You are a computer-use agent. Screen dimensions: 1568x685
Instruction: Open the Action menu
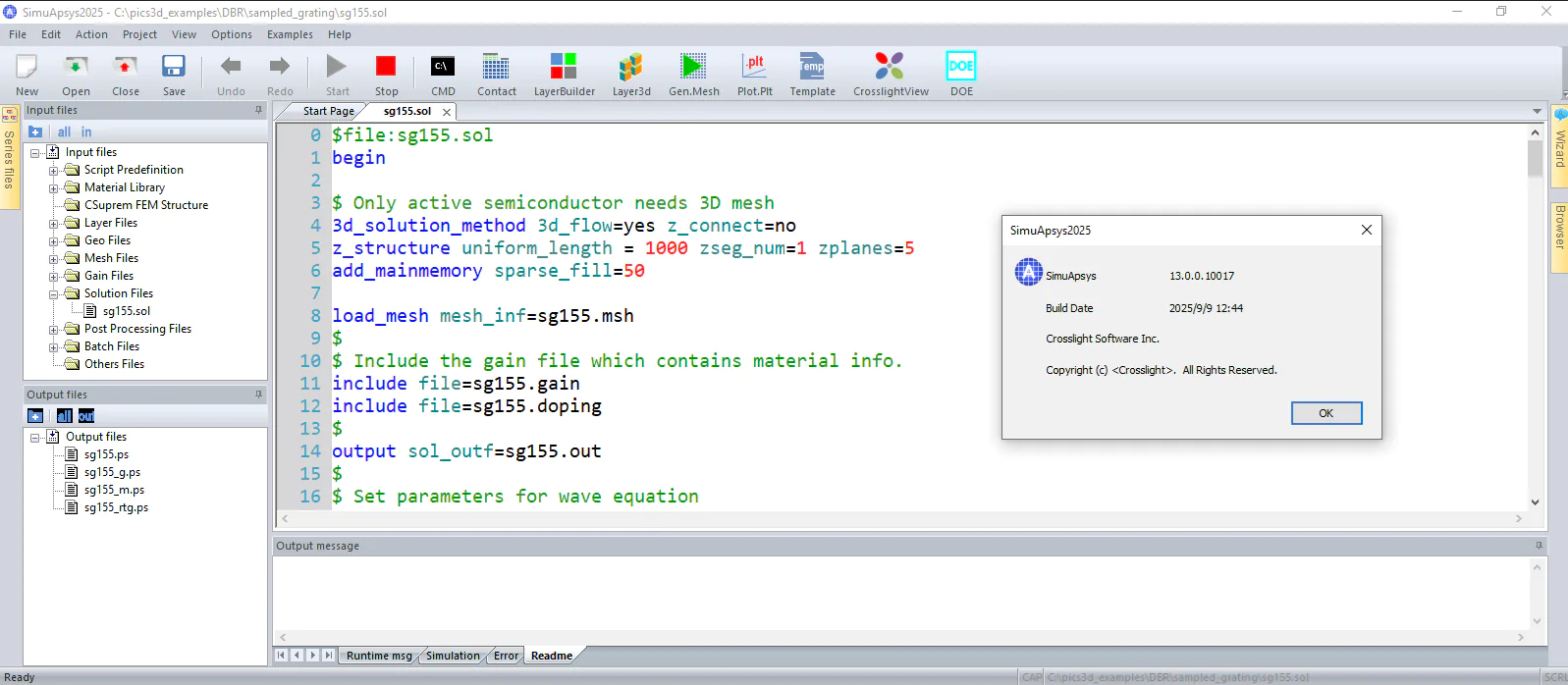click(x=91, y=34)
